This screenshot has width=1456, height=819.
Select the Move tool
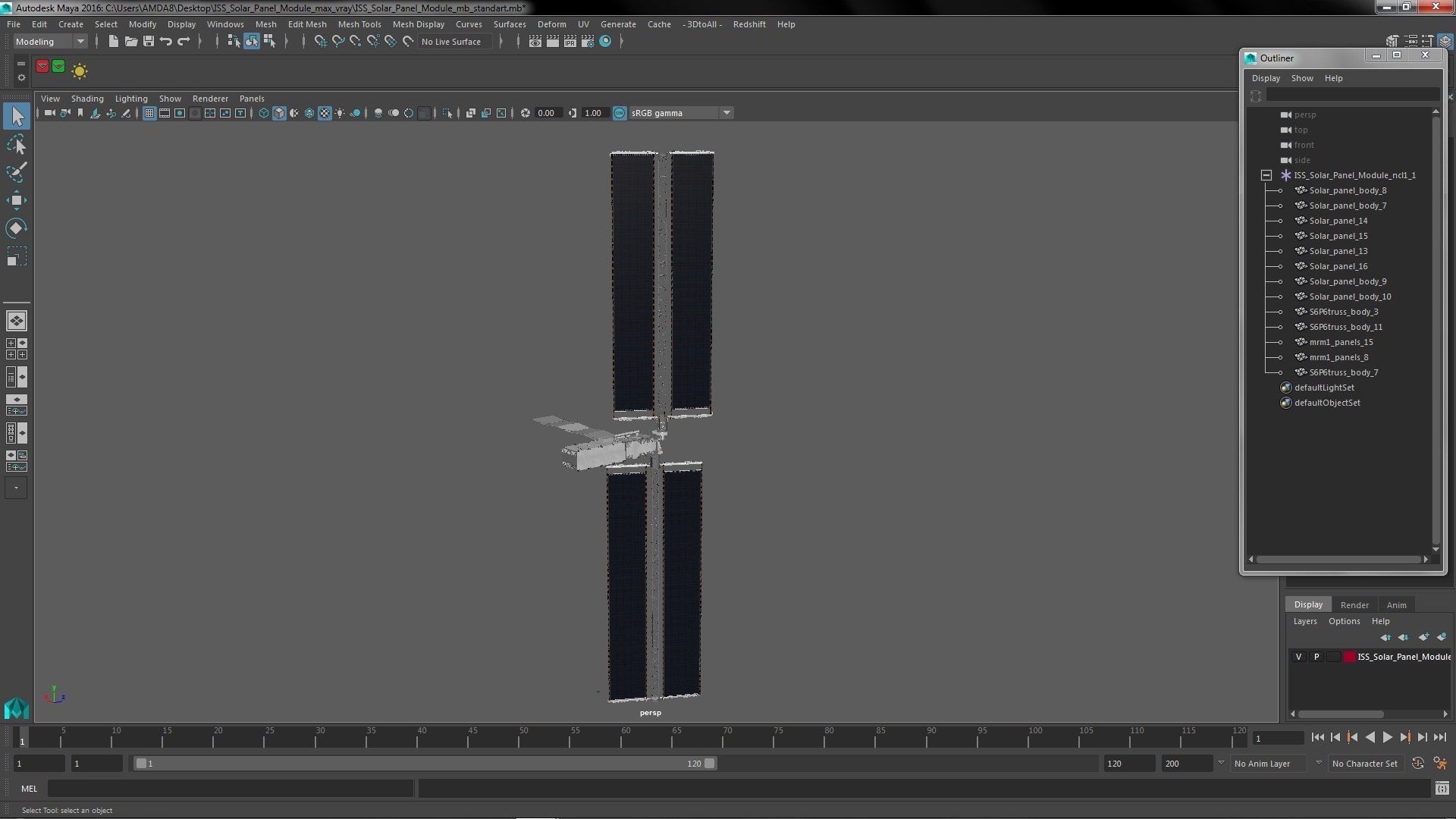point(16,200)
